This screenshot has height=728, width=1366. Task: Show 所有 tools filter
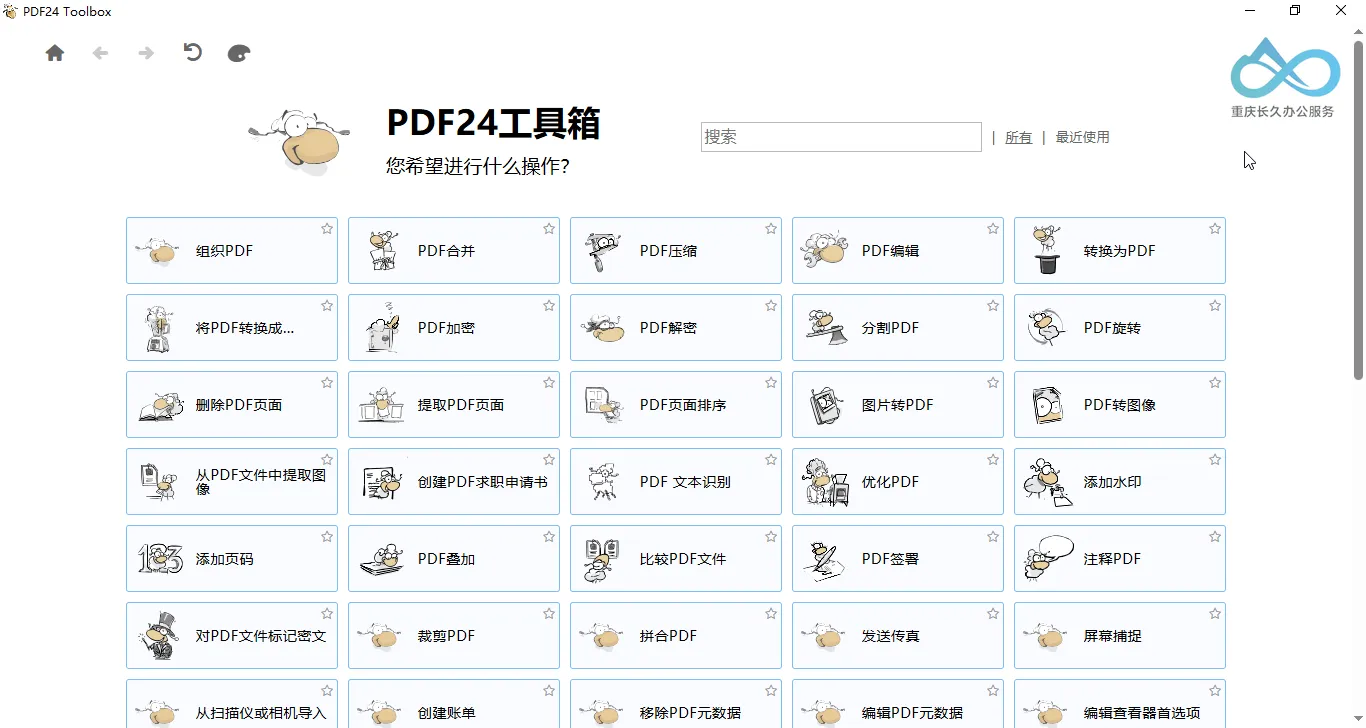click(x=1018, y=137)
